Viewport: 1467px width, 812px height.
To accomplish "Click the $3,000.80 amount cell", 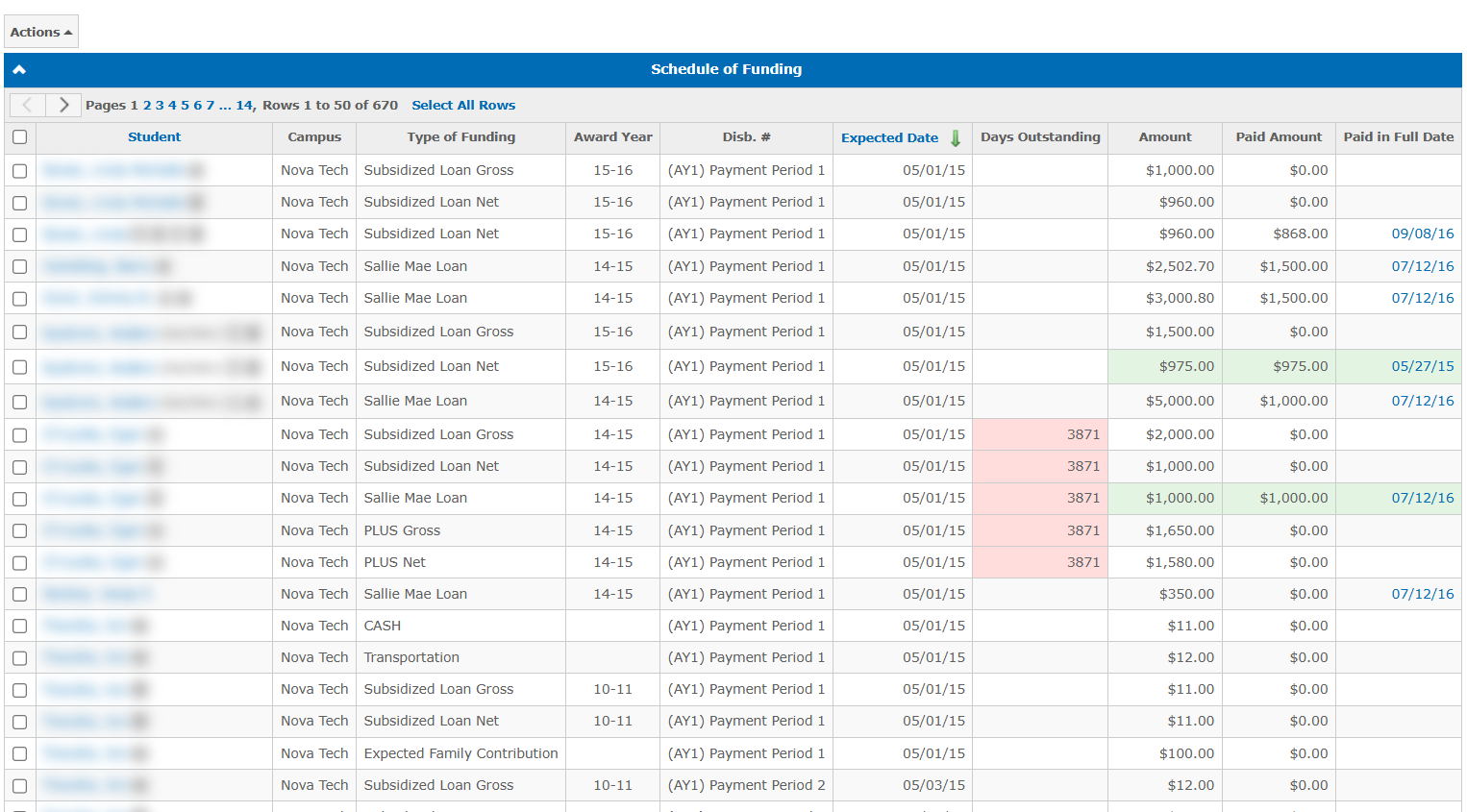I will 1165,298.
